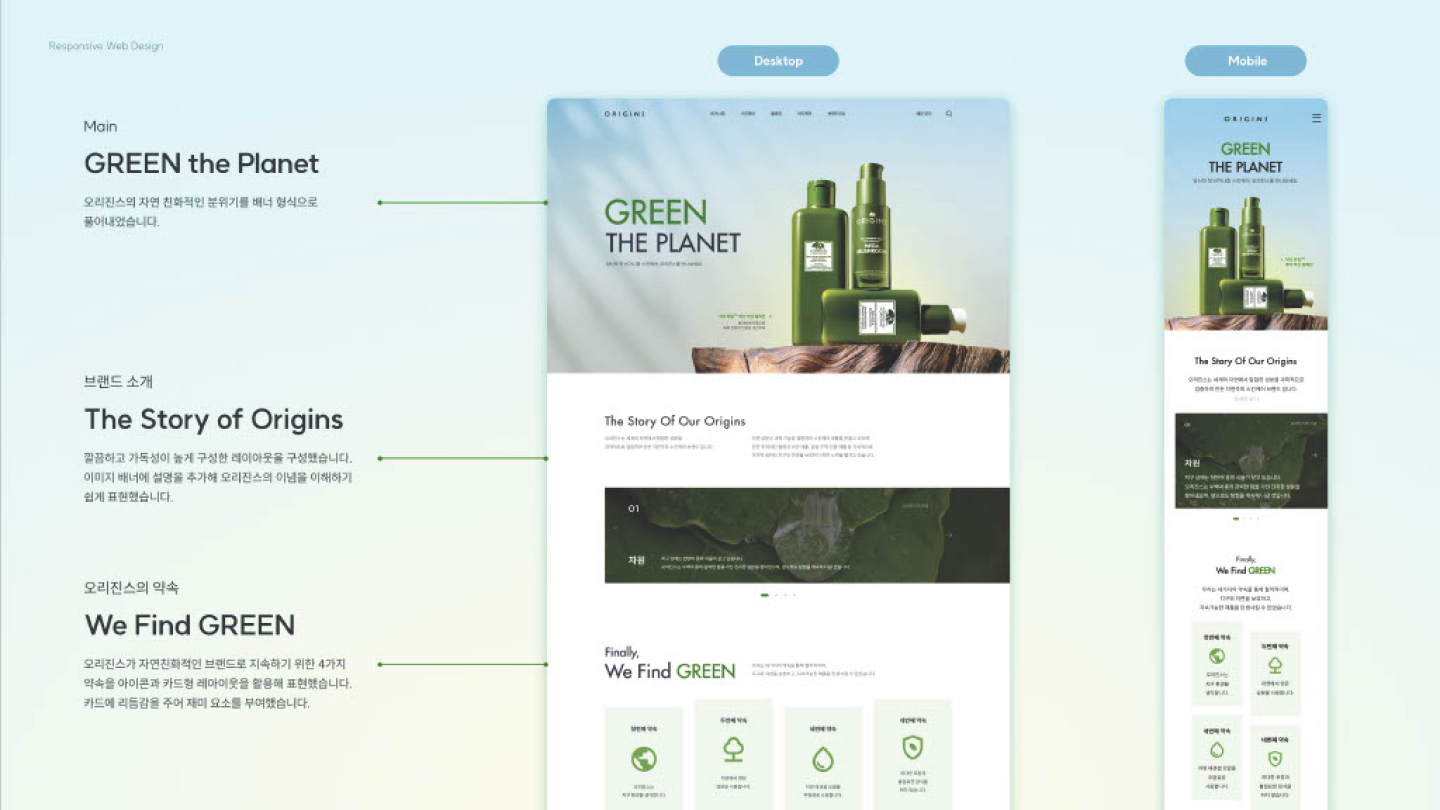The height and width of the screenshot is (810, 1440).
Task: Click the first navigation item in desktop header
Action: pyautogui.click(x=717, y=114)
